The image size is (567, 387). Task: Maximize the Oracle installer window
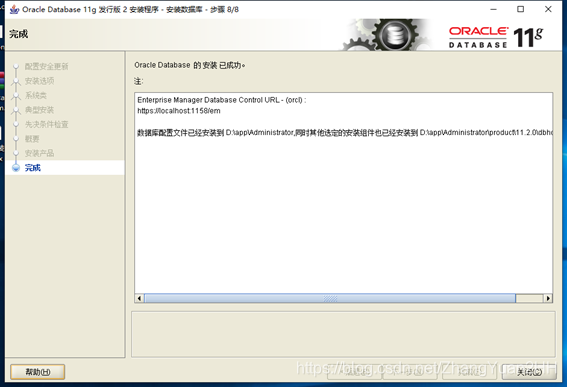(x=520, y=9)
